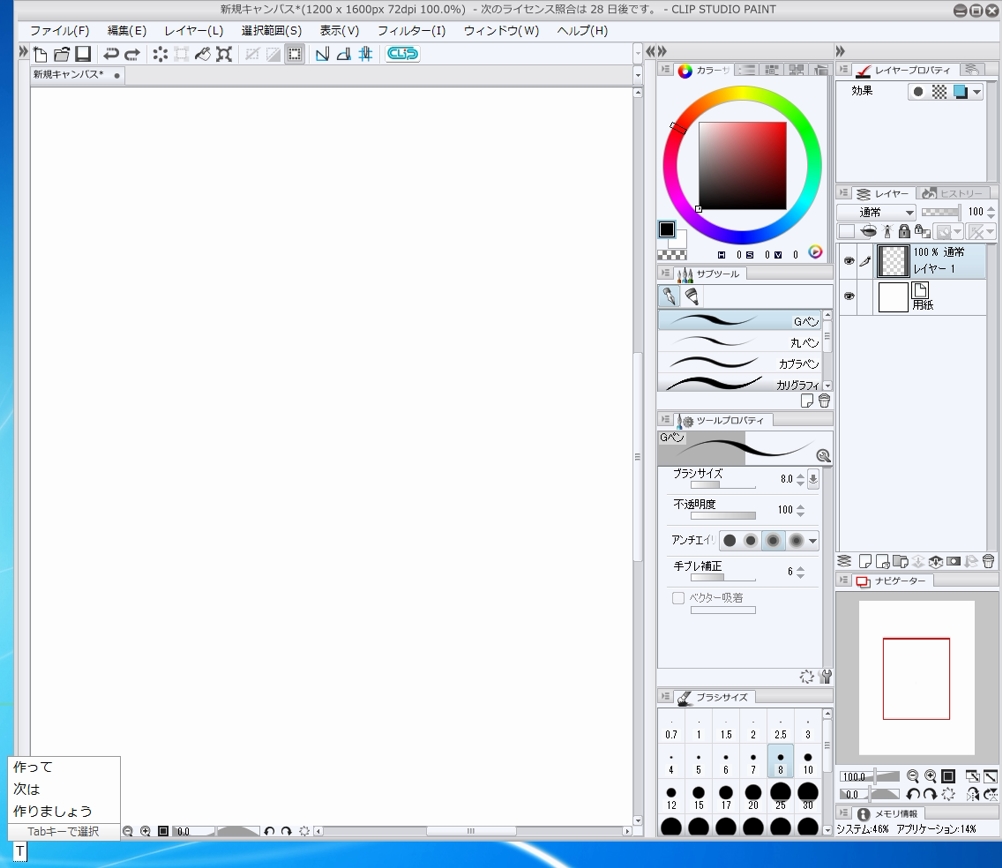Hide Layer 1 with its eye icon
The image size is (1002, 868).
(x=848, y=261)
